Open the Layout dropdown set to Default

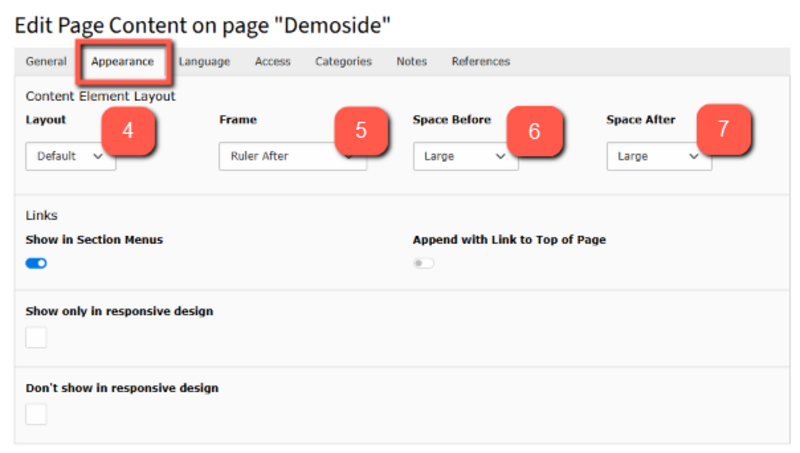coord(70,156)
